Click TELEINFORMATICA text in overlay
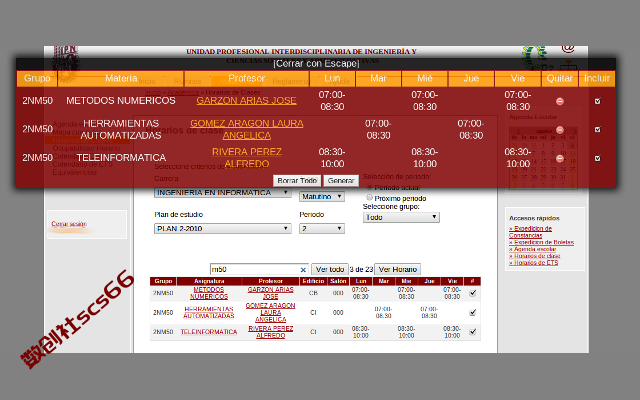 [121, 158]
